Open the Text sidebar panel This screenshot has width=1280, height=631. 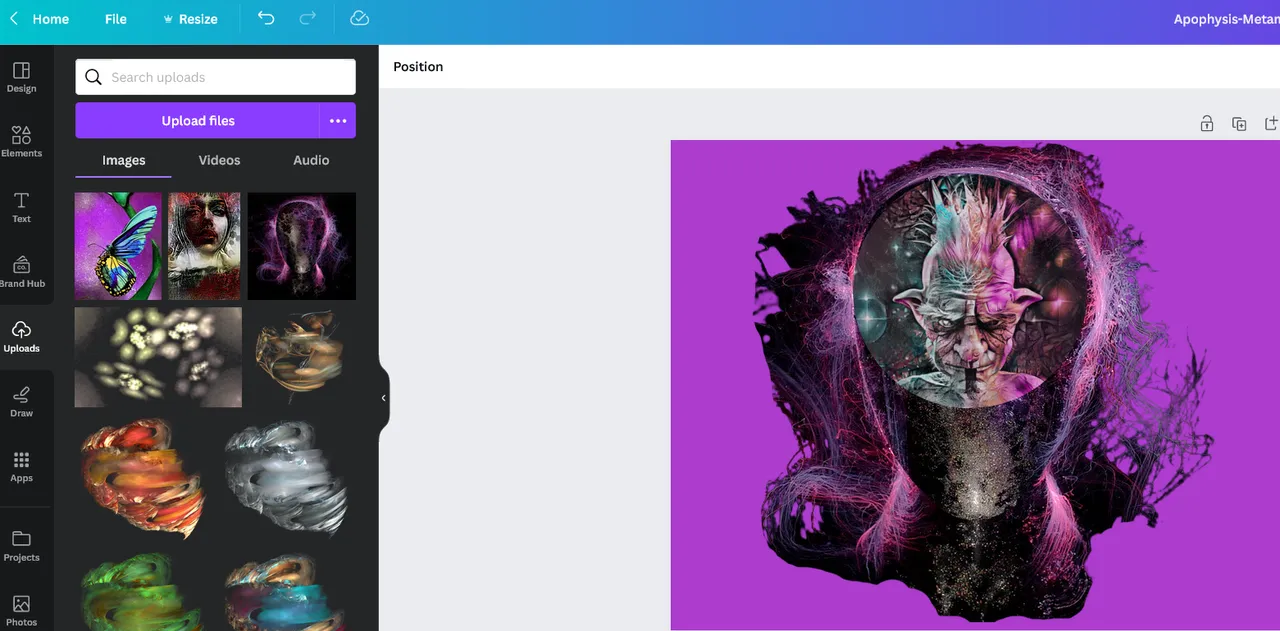tap(21, 207)
